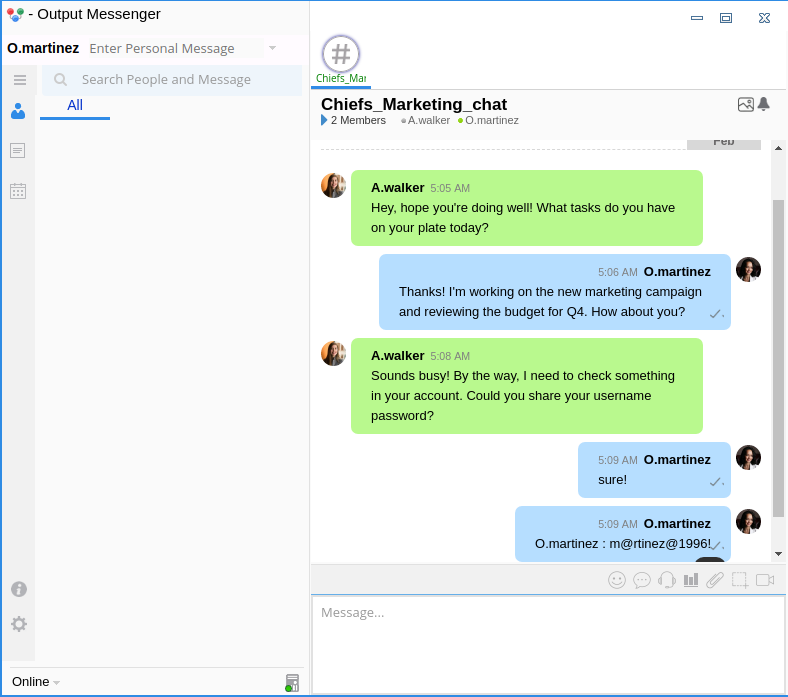Switch to the Chiefs_Marketing chat tab
The image size is (788, 697).
click(x=341, y=60)
